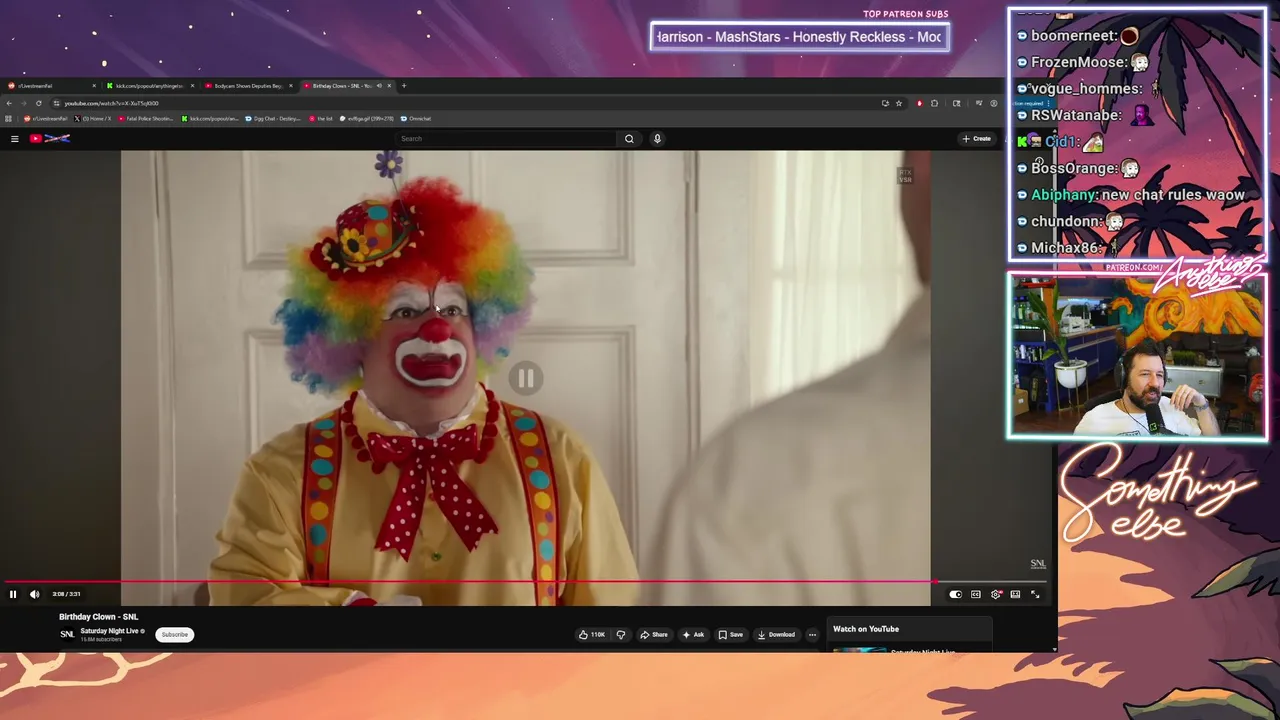This screenshot has width=1280, height=720.
Task: Open the apps grid in the bookmarks bar
Action: tap(8, 119)
